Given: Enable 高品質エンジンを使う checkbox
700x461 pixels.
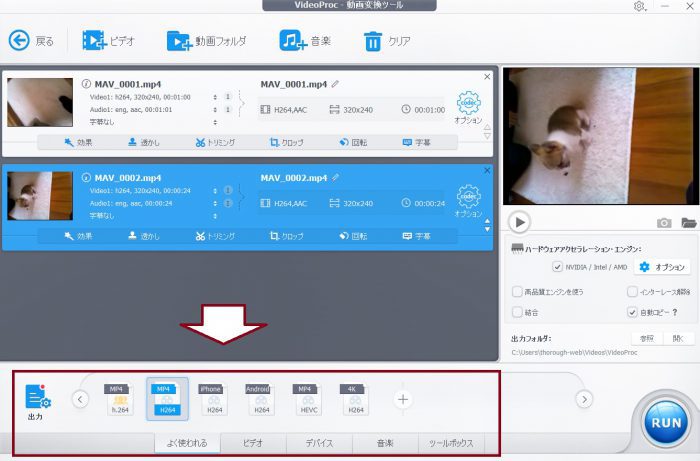Looking at the screenshot, I should [x=517, y=292].
